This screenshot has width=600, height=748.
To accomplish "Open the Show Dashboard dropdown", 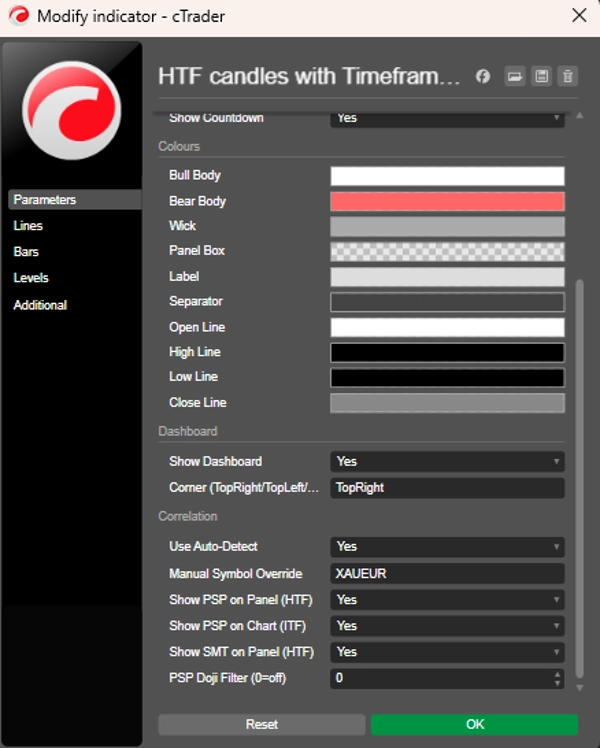I will (x=447, y=462).
